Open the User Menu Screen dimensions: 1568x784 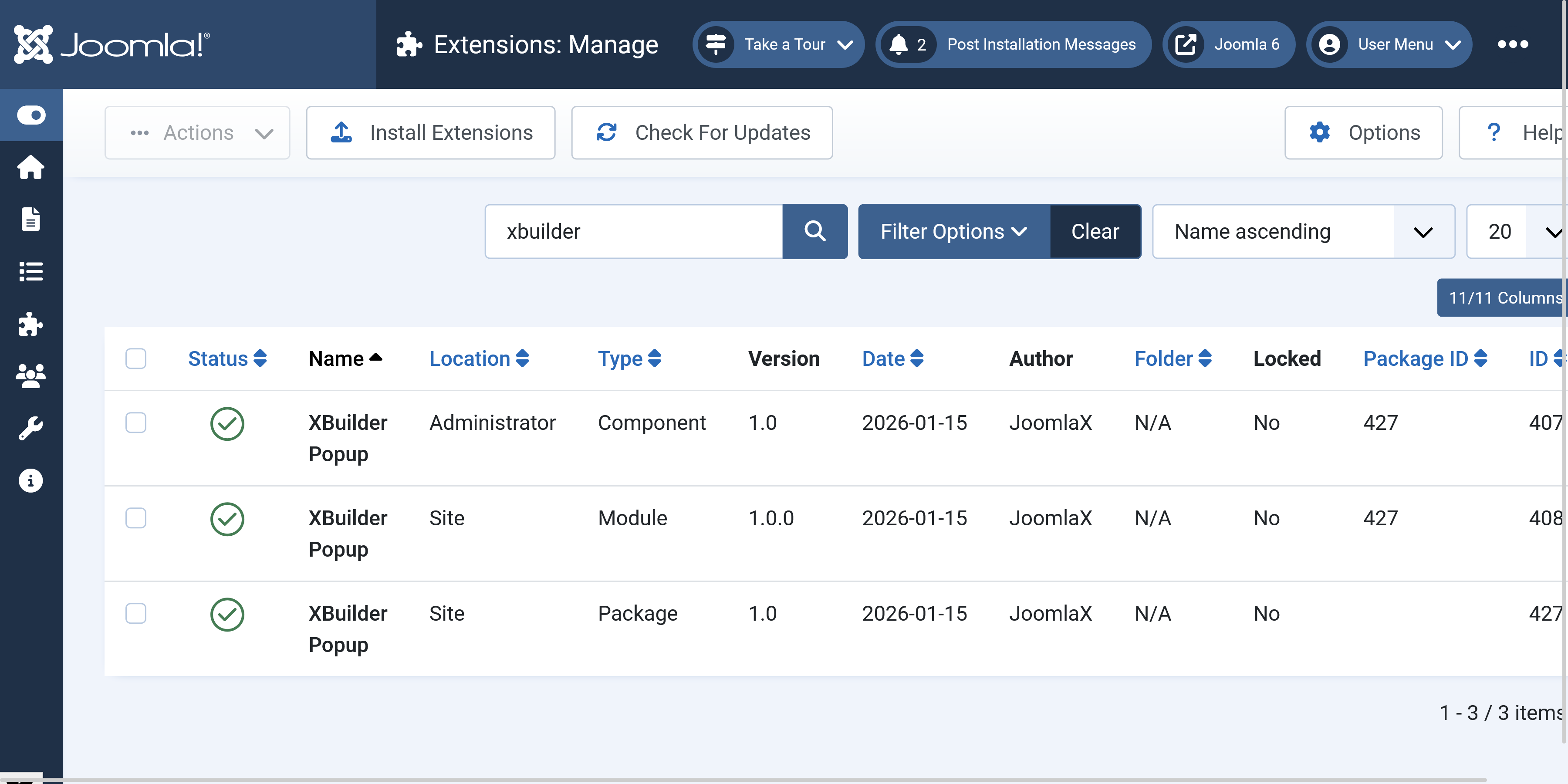point(1389,44)
